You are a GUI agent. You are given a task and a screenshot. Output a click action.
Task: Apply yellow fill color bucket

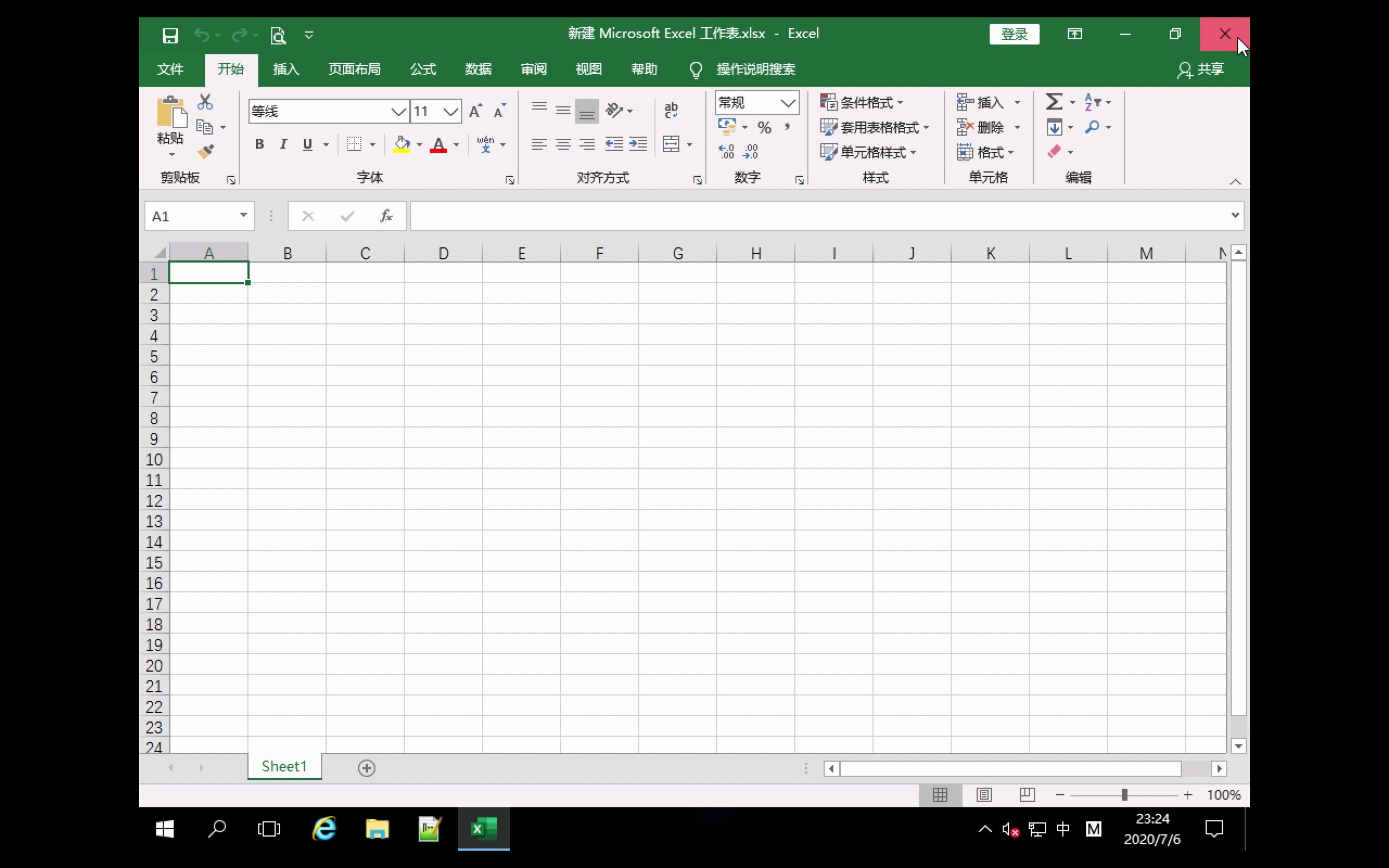pyautogui.click(x=402, y=144)
